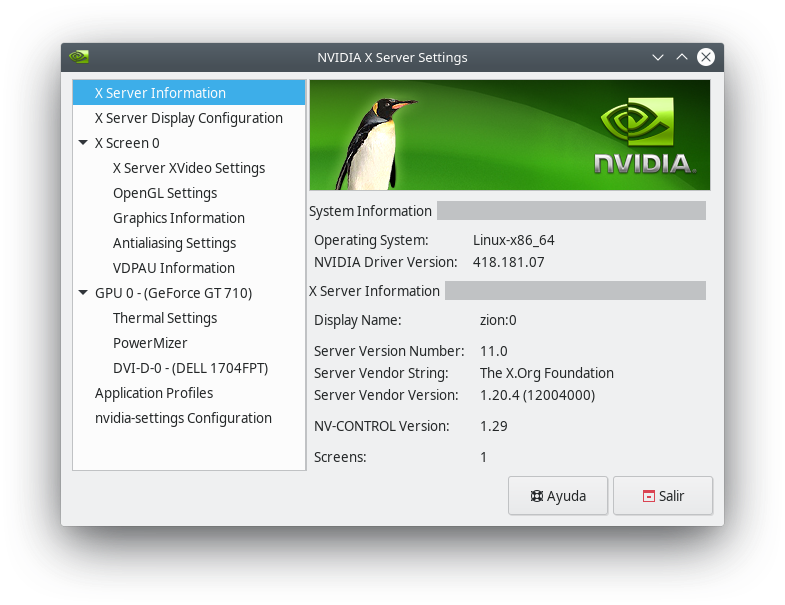Click the Ayuda help button
This screenshot has height=605, width=785.
pyautogui.click(x=558, y=496)
